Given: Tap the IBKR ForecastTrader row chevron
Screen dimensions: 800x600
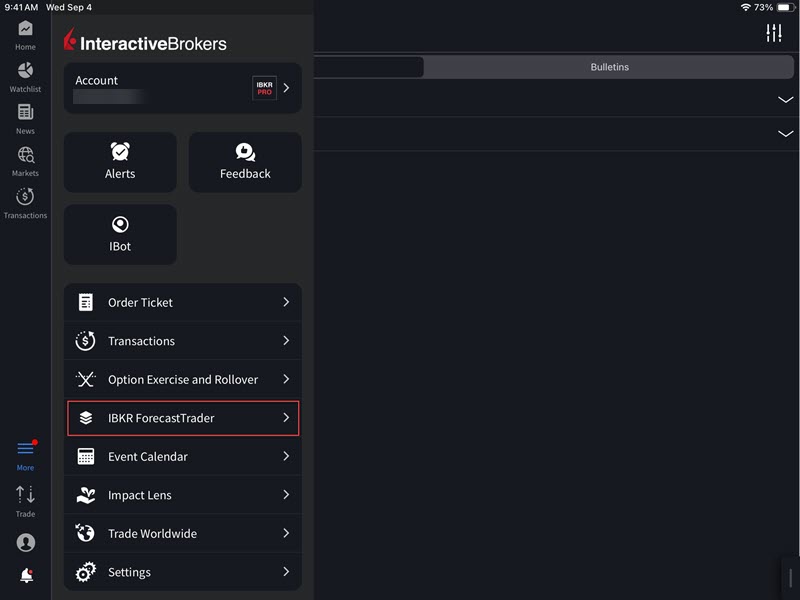Looking at the screenshot, I should [x=286, y=417].
